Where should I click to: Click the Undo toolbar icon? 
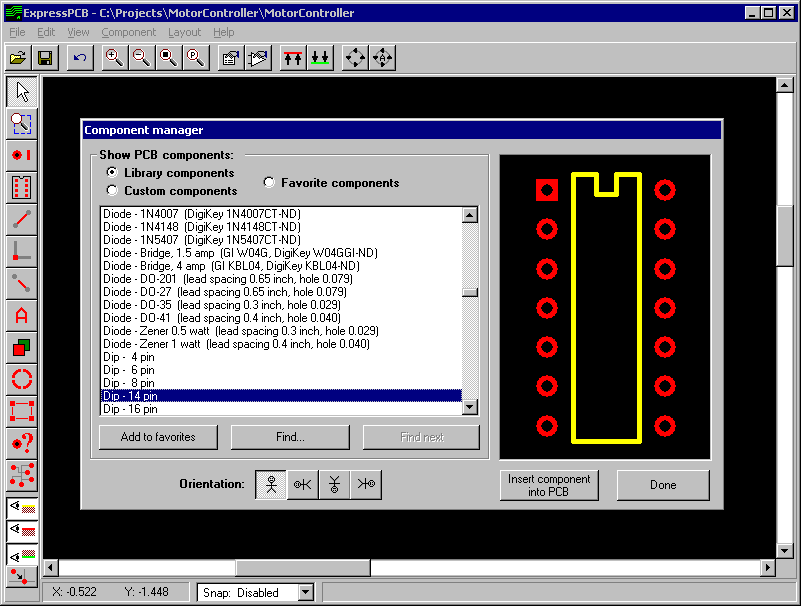(79, 57)
